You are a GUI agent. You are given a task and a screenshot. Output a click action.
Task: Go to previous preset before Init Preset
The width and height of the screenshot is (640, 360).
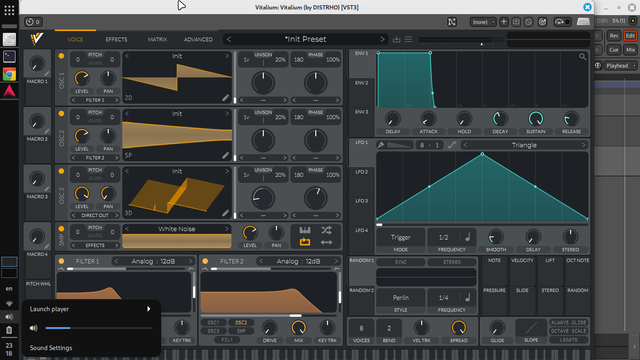coord(229,39)
